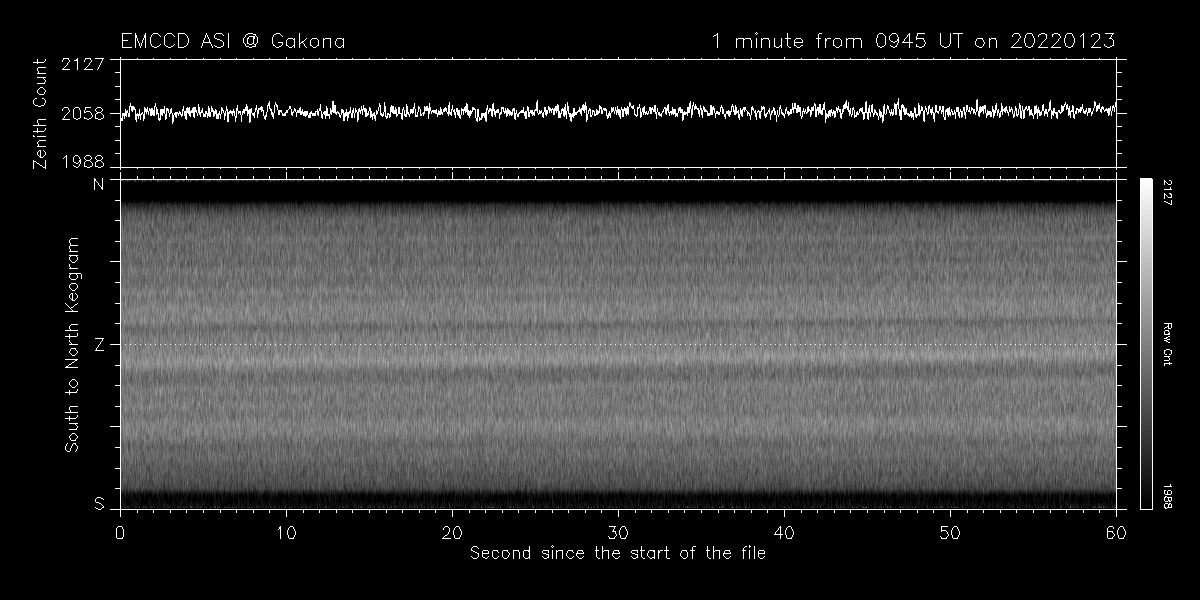
Task: Click the 1988 label below the color bar
Action: (x=1167, y=496)
